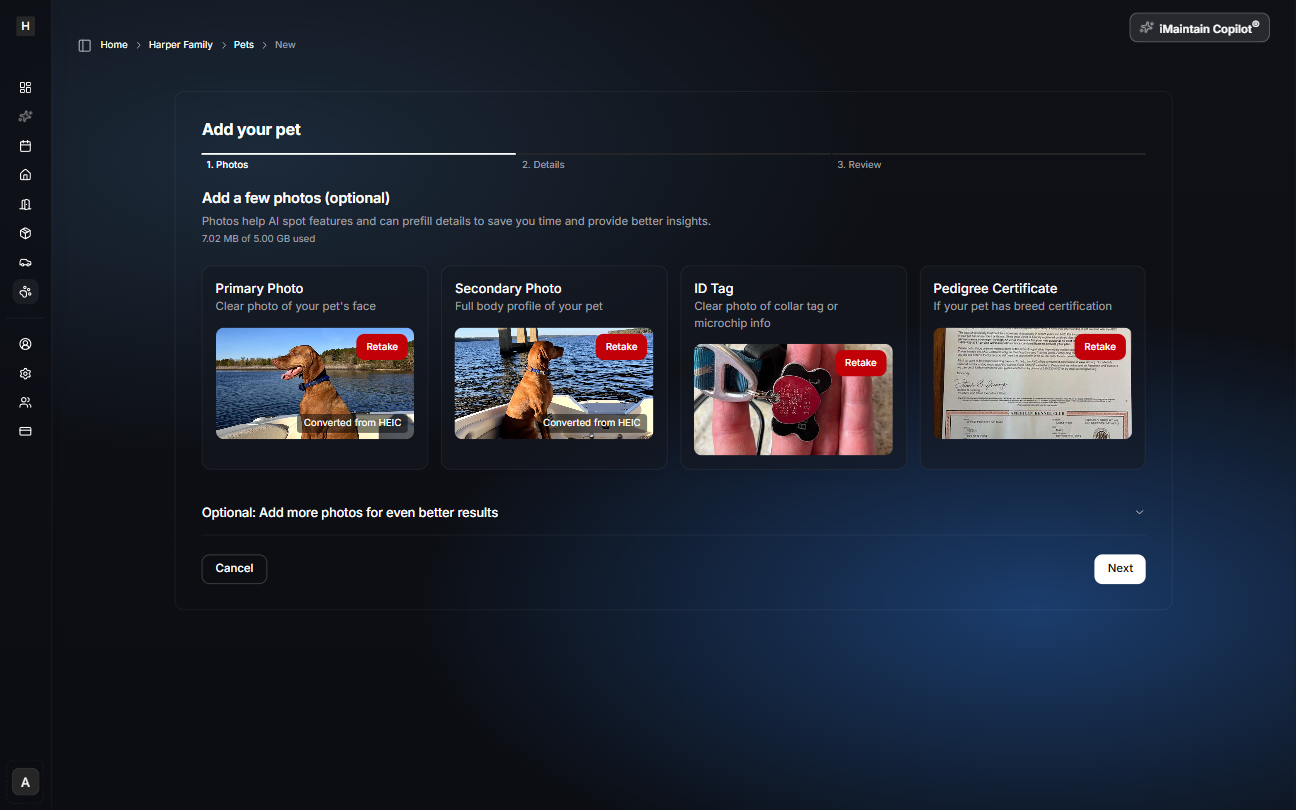1296x810 pixels.
Task: Open the dashboard grid icon
Action: 25,87
